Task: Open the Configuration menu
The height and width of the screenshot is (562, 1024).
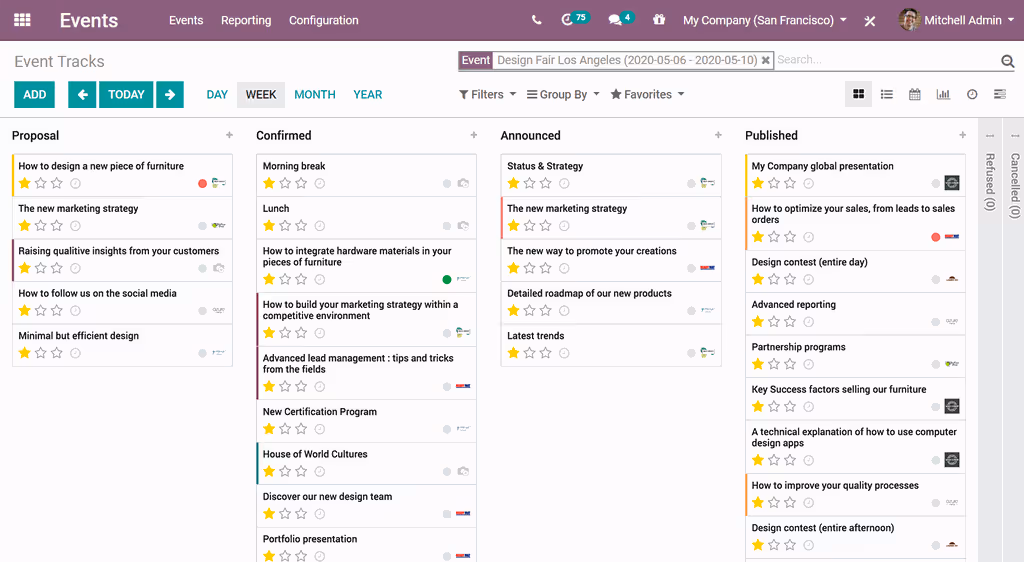Action: pos(324,20)
